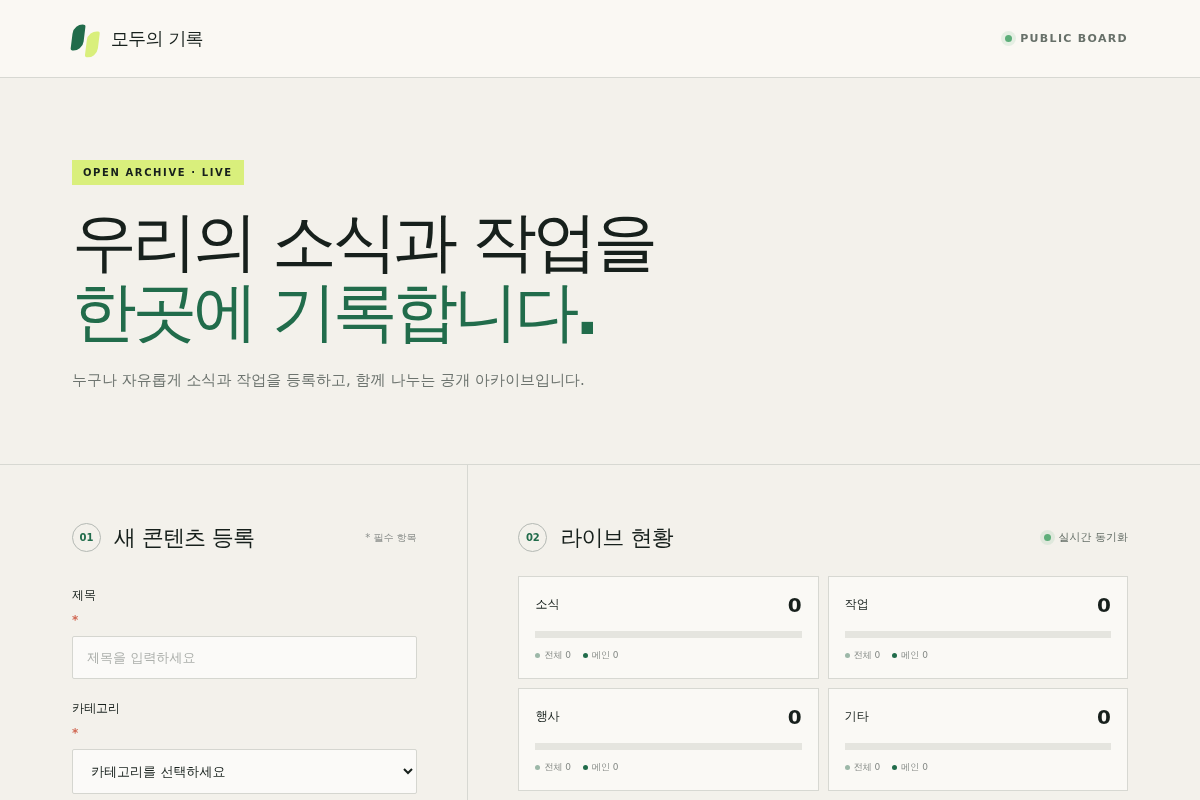Click the green dot beside PUBLIC BOARD

click(x=1008, y=38)
